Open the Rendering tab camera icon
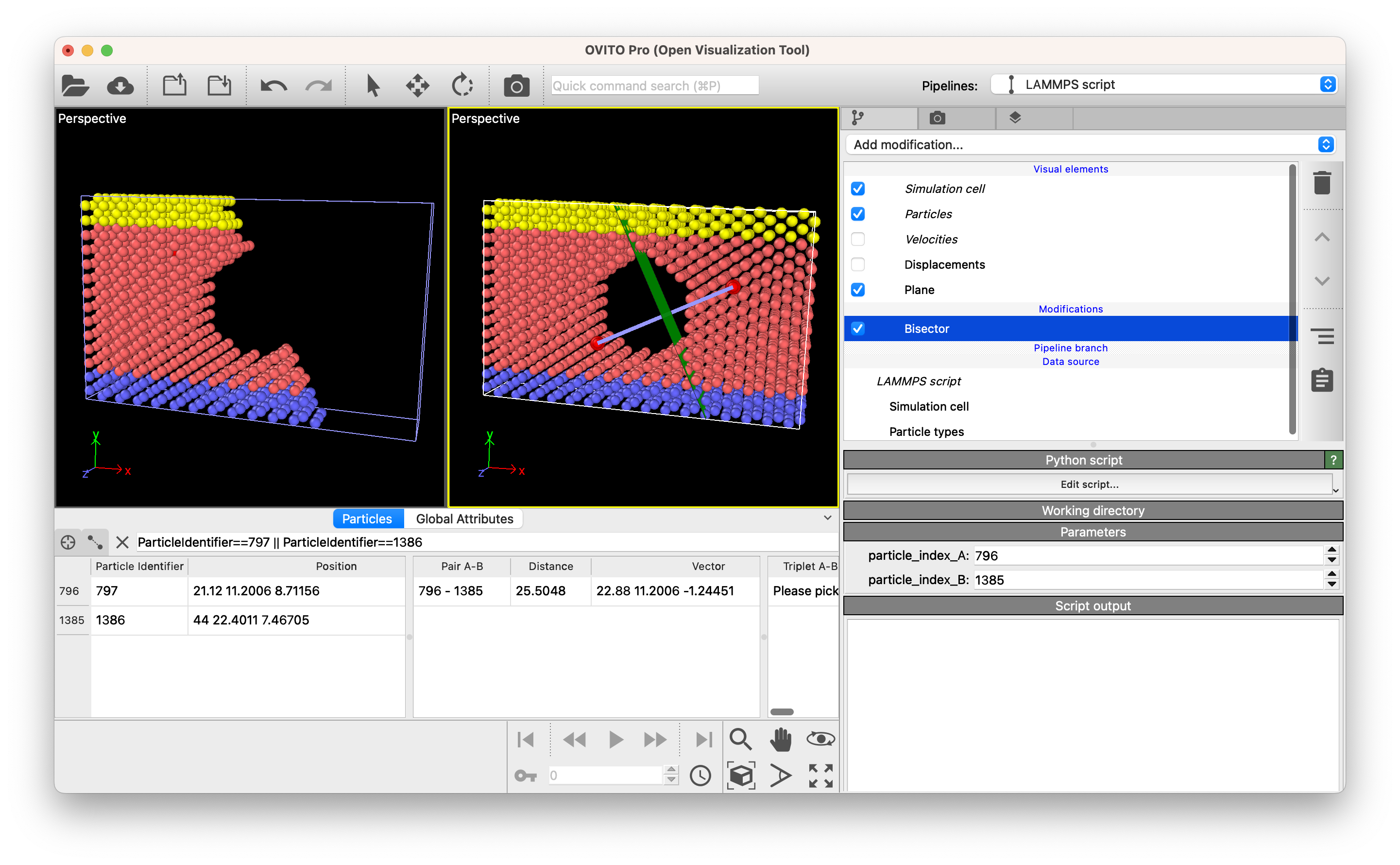This screenshot has width=1400, height=865. (937, 118)
